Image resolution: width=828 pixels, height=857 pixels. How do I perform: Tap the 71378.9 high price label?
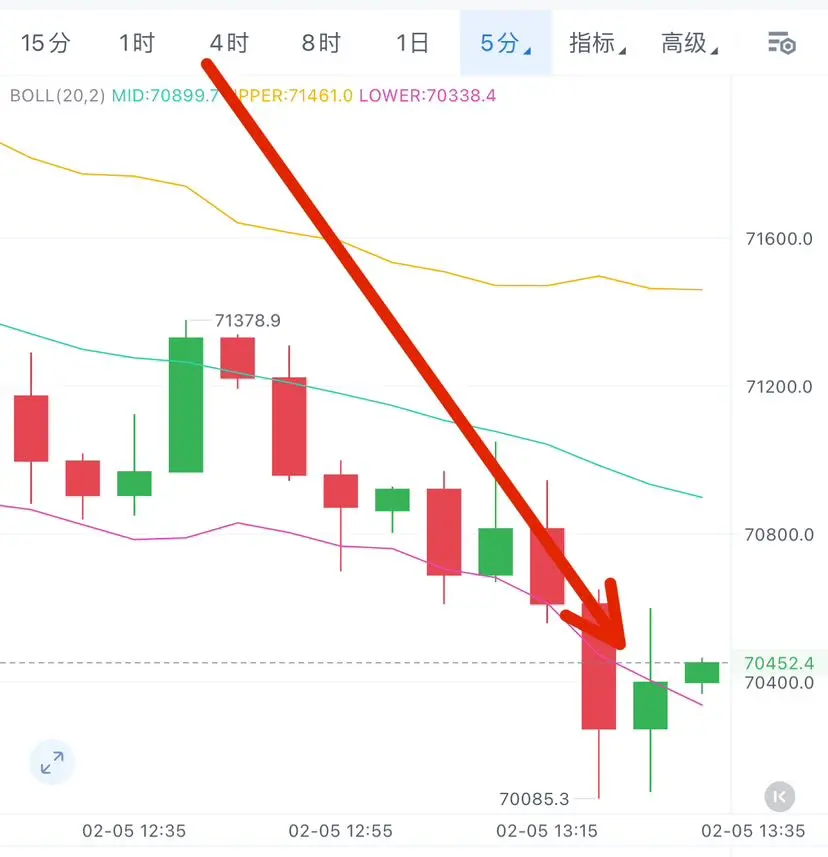coord(248,320)
